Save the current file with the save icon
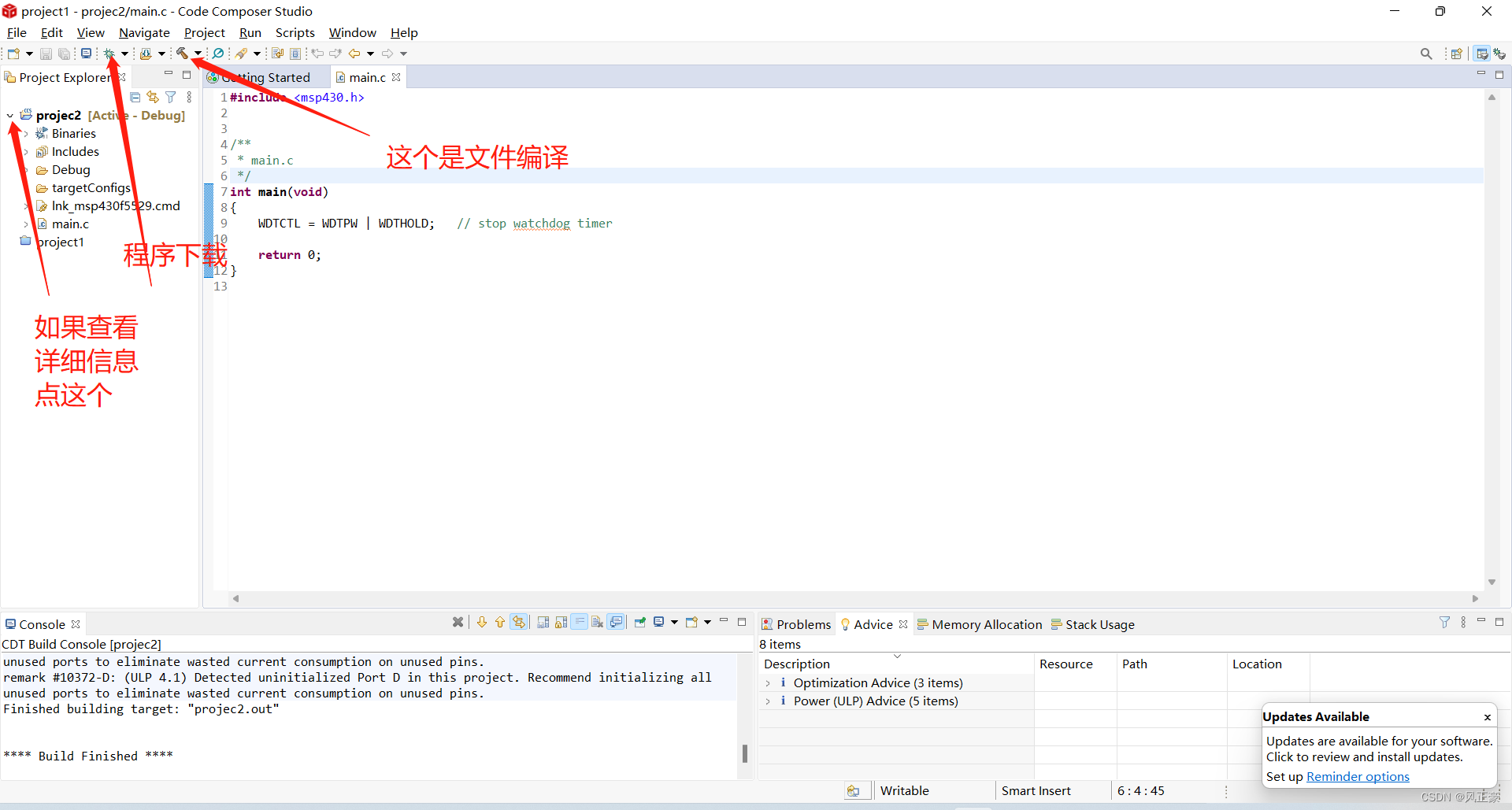The width and height of the screenshot is (1512, 810). [x=45, y=53]
